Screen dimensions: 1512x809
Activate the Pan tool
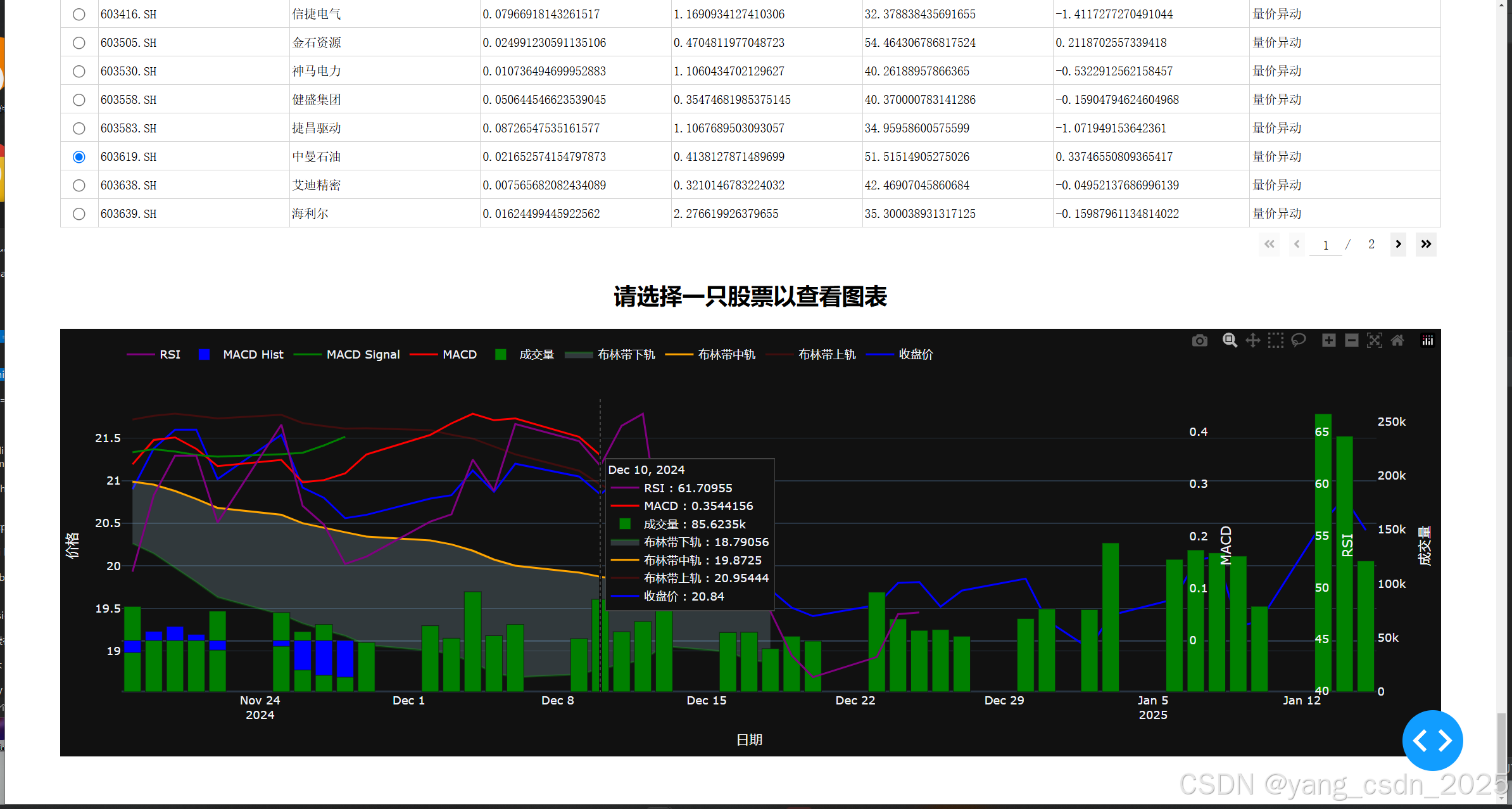(x=1252, y=341)
